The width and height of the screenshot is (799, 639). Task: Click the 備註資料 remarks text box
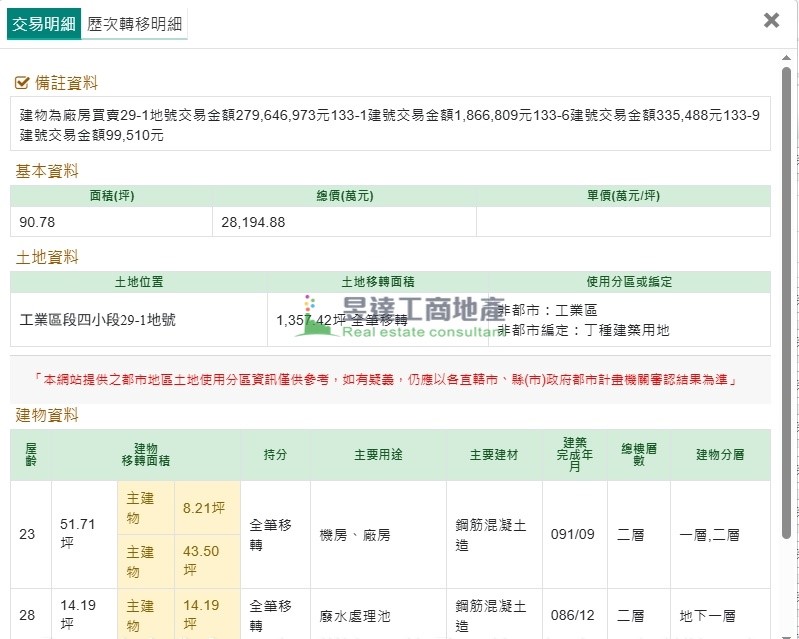390,124
